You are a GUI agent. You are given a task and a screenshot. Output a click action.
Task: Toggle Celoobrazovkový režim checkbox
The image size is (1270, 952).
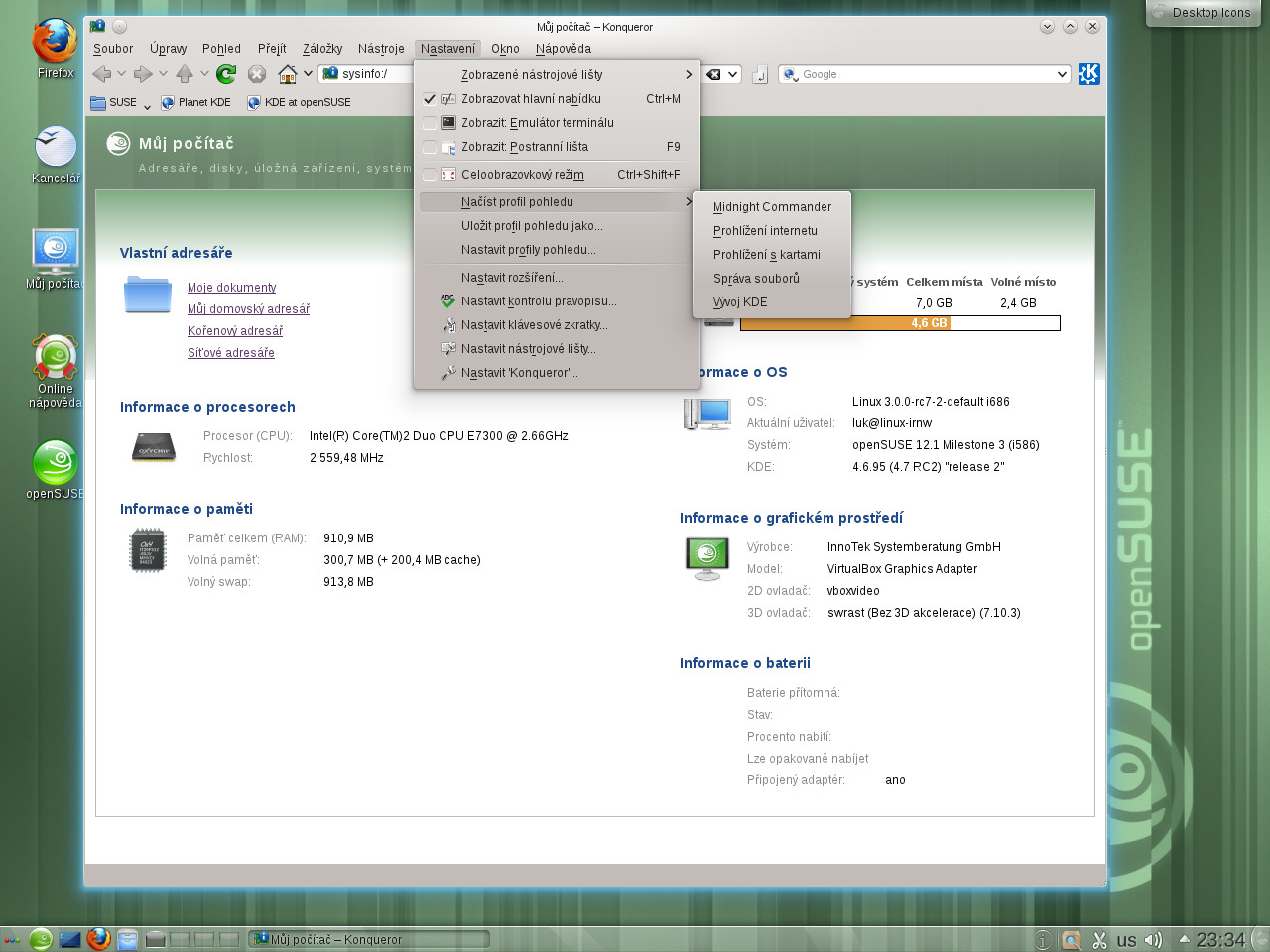[x=430, y=175]
